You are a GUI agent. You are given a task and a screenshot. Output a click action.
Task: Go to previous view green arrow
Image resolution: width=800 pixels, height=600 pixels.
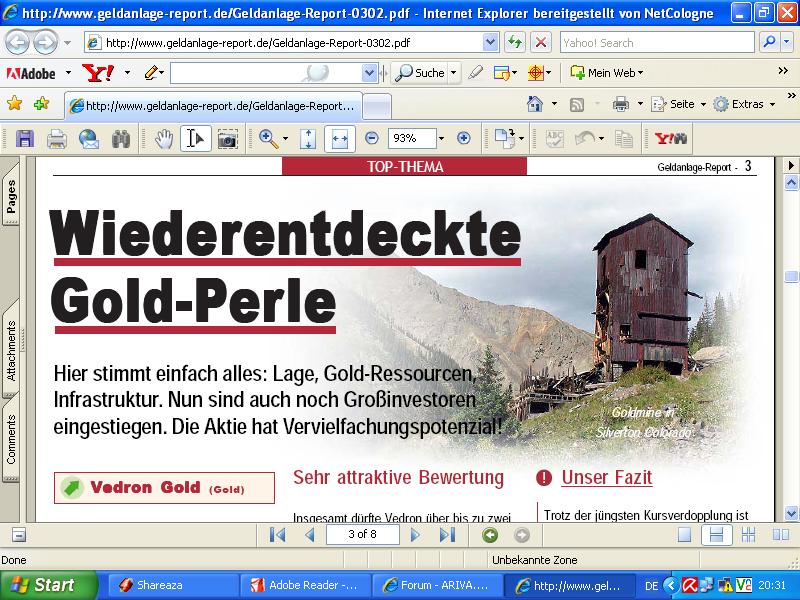coord(490,535)
